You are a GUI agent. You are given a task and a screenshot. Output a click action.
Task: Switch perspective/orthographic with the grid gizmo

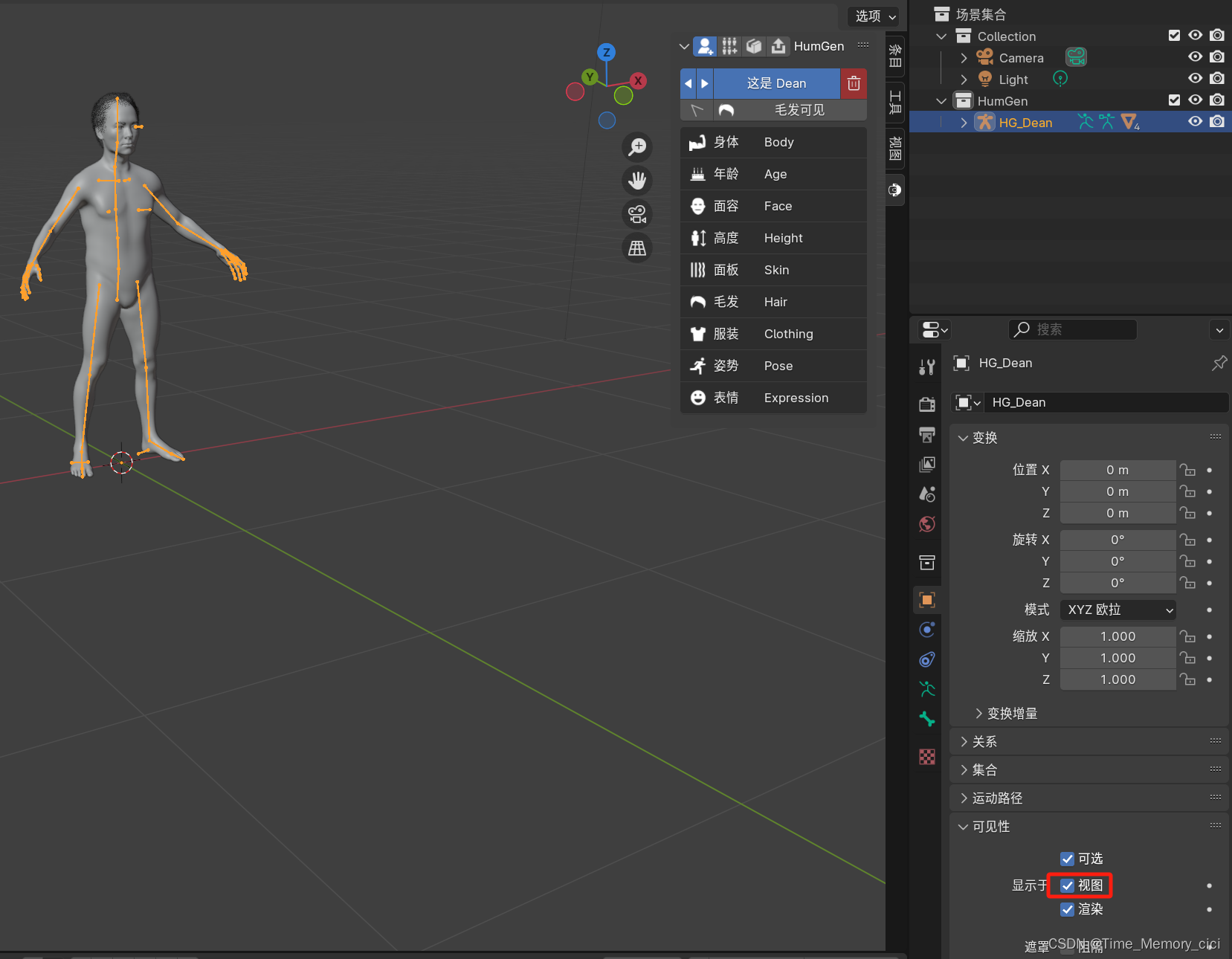point(637,248)
